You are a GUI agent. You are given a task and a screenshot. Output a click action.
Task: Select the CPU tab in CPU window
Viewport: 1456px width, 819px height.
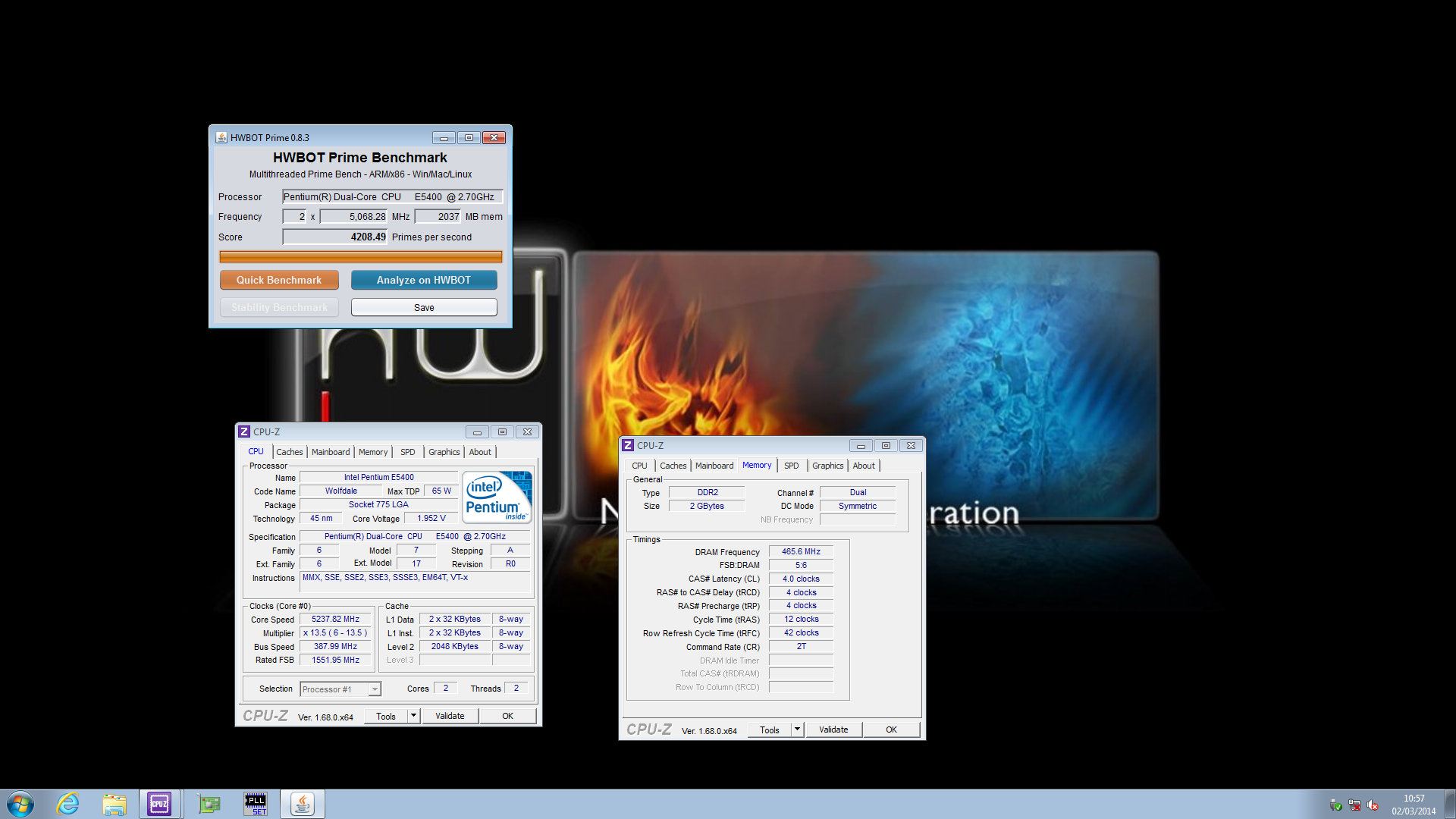[x=256, y=451]
